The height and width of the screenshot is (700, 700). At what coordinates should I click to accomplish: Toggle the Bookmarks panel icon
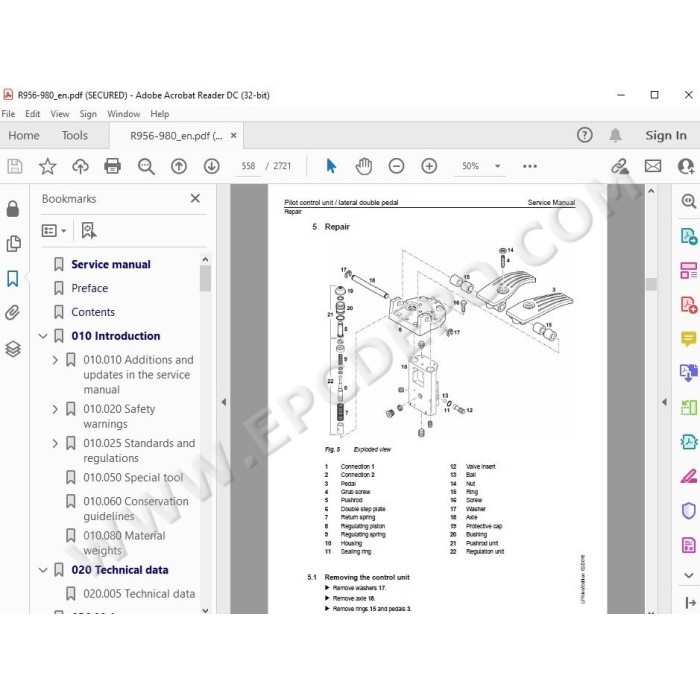(x=12, y=278)
